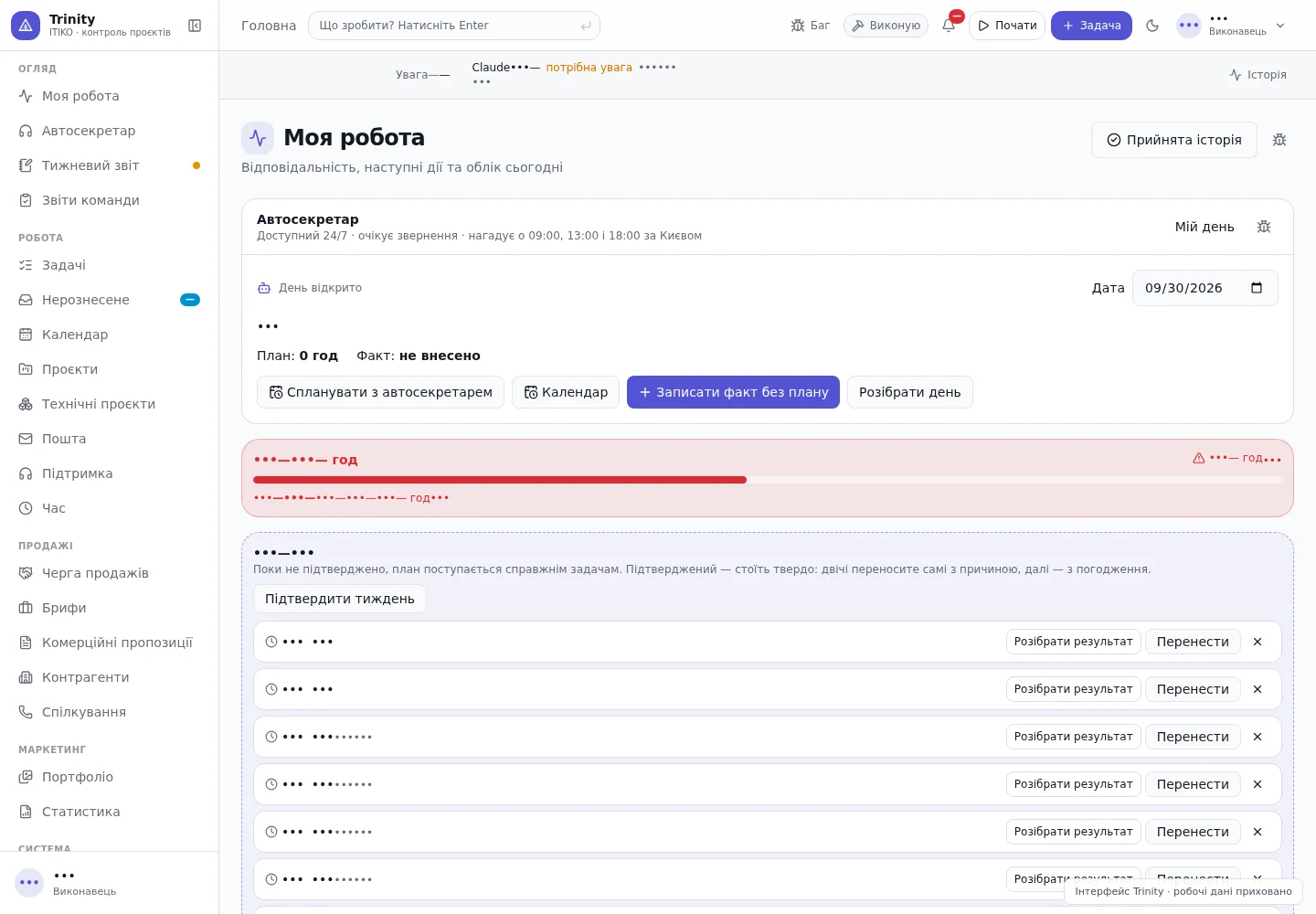Collapse the sidebar with panel icon
This screenshot has height=914, width=1316.
195,26
